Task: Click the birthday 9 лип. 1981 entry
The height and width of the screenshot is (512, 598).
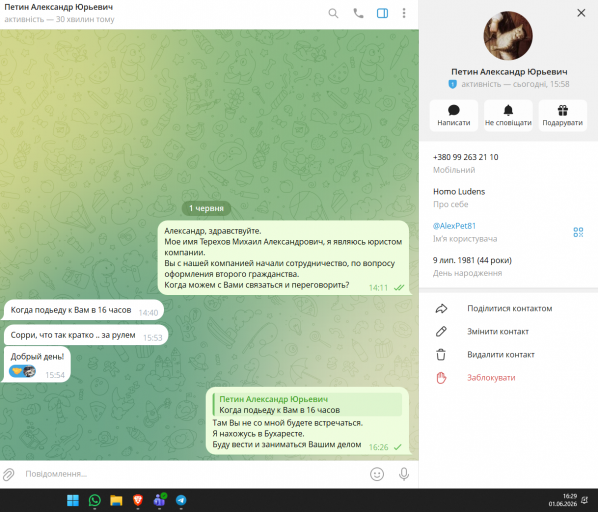Action: 472,260
